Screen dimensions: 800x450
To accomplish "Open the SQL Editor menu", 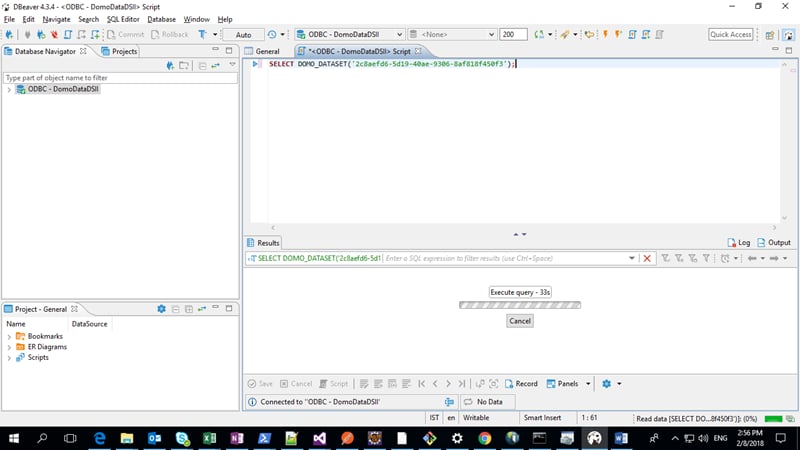I will pyautogui.click(x=123, y=19).
